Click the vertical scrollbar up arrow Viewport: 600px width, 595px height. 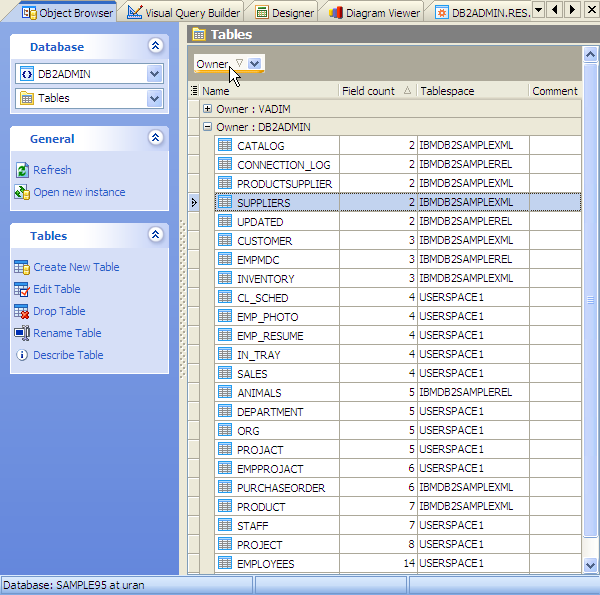point(590,55)
